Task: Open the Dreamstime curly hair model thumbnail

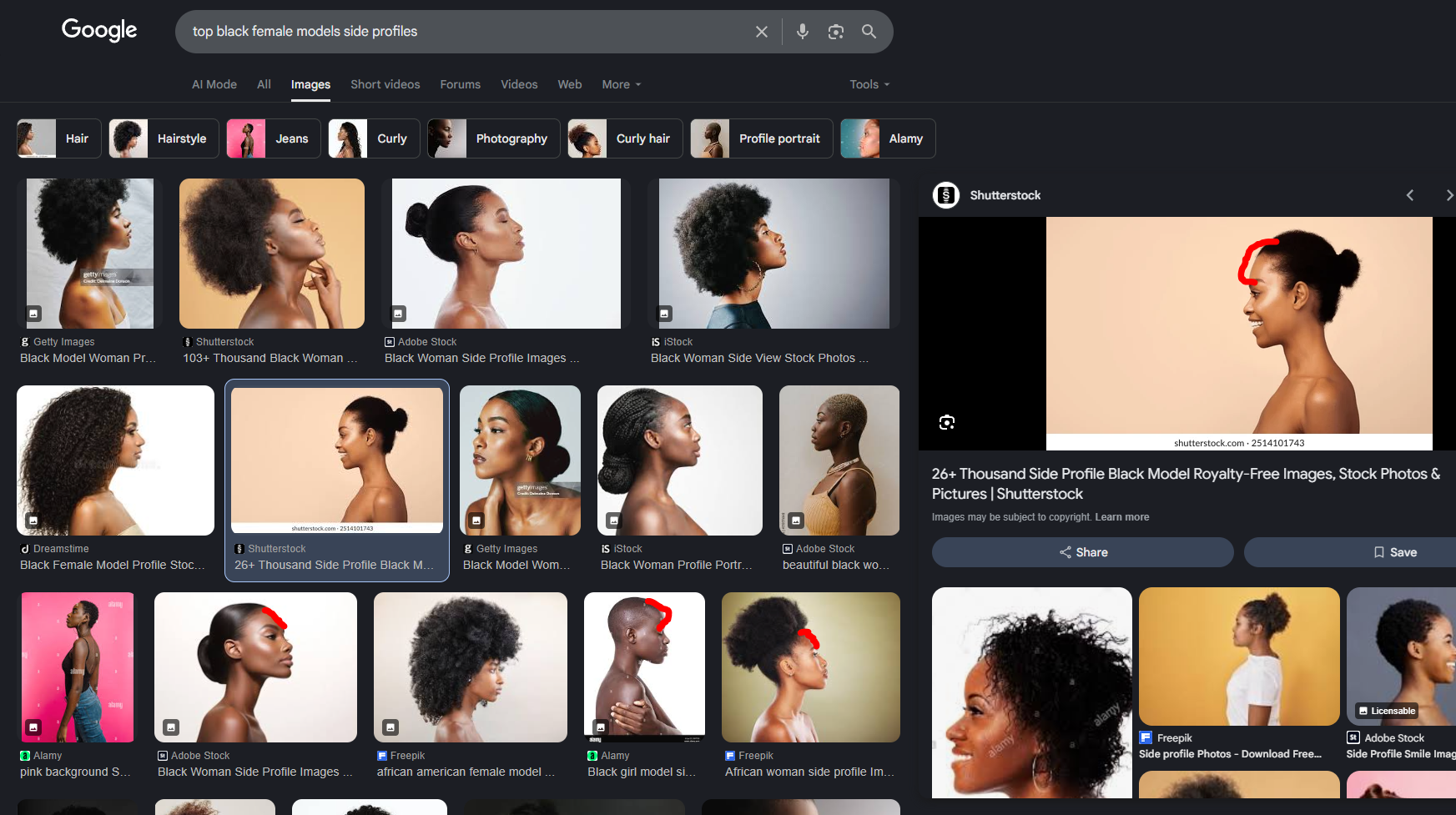Action: click(x=115, y=460)
